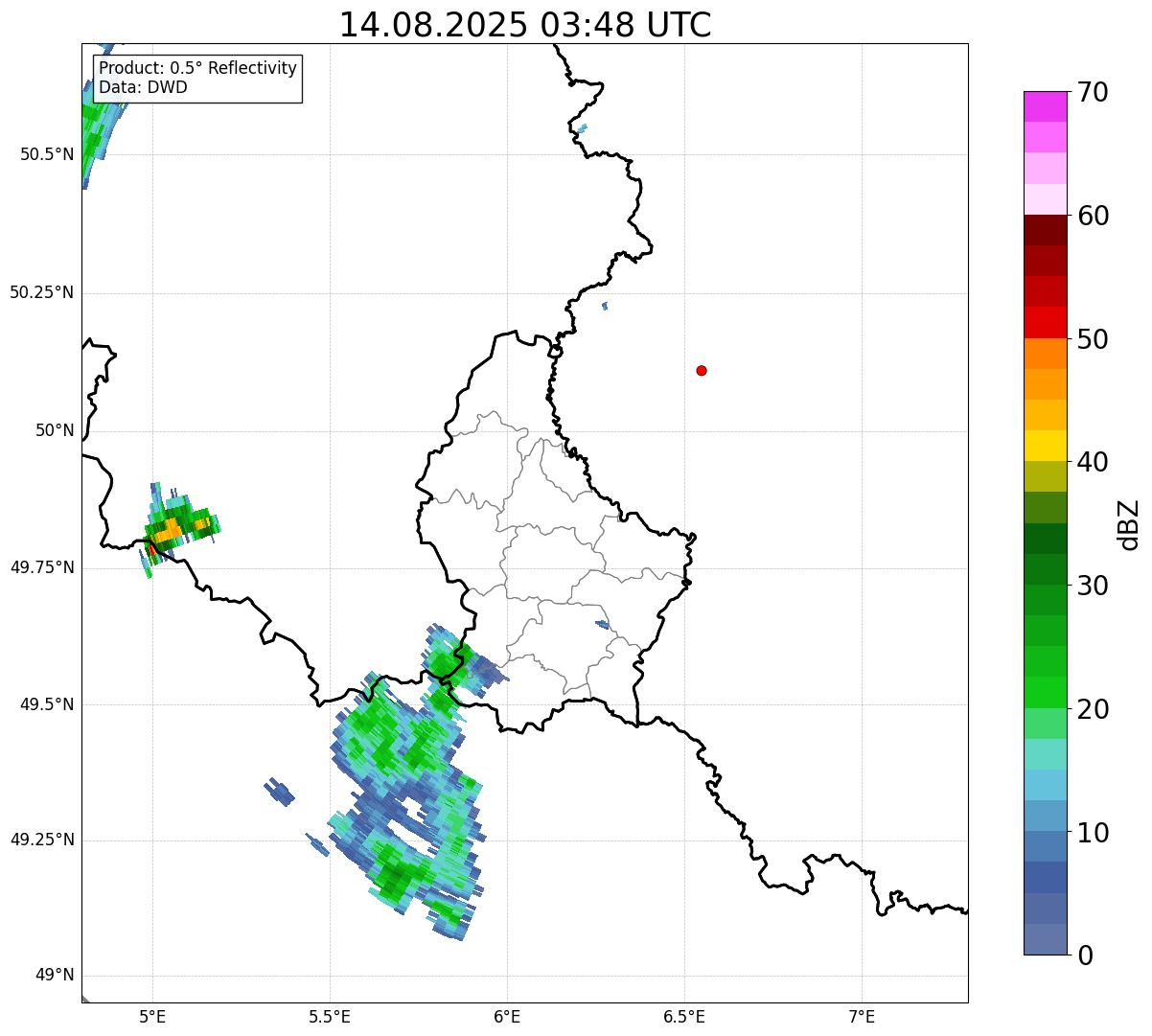
Task: Click the 49.25°N latitude label
Action: [x=42, y=840]
